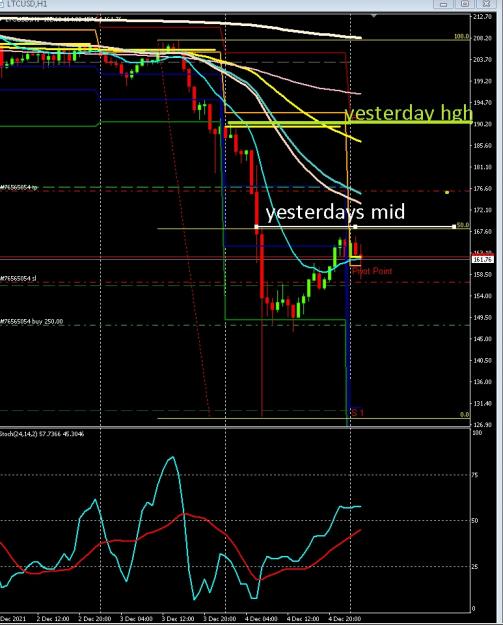
Task: Click the 50.0 Fibonacci level label
Action: 462,225
